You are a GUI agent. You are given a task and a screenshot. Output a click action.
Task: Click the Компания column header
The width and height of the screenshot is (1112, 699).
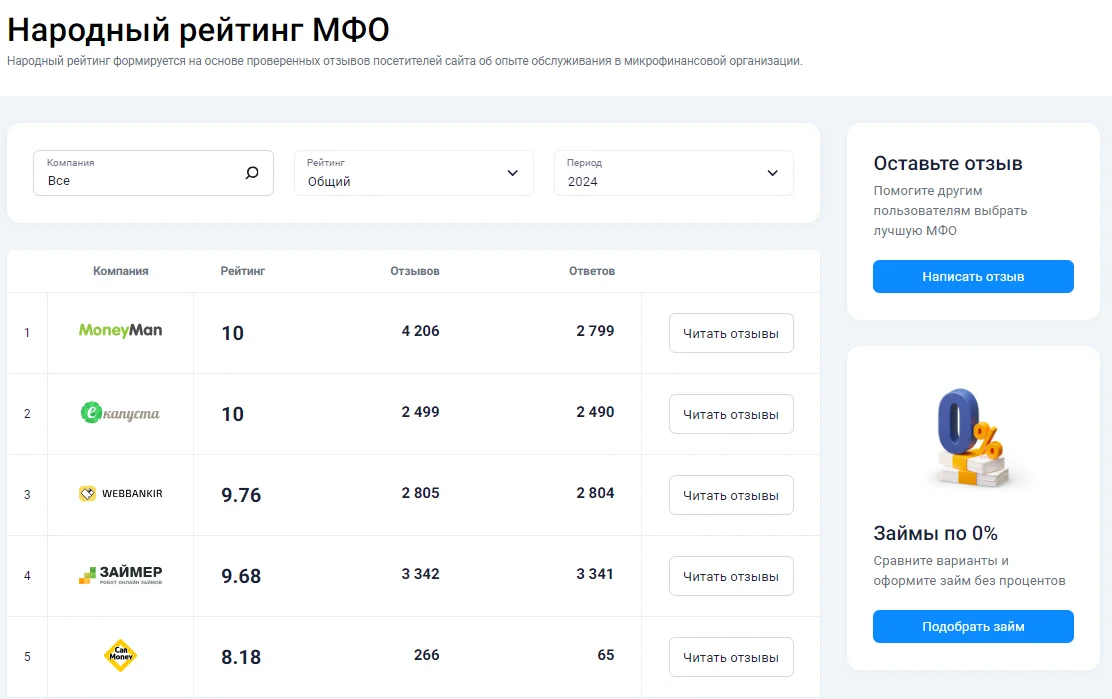point(121,271)
